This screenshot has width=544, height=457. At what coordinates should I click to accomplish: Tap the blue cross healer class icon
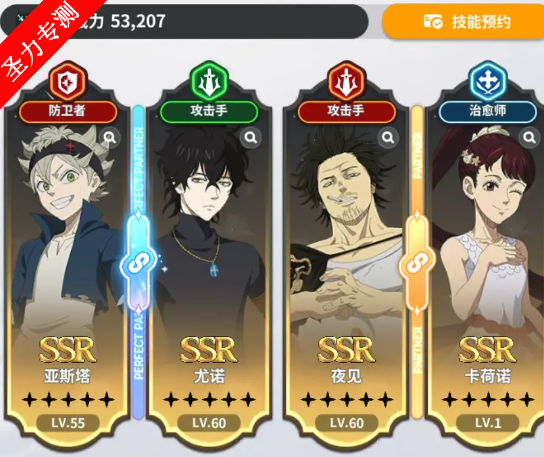pos(488,82)
